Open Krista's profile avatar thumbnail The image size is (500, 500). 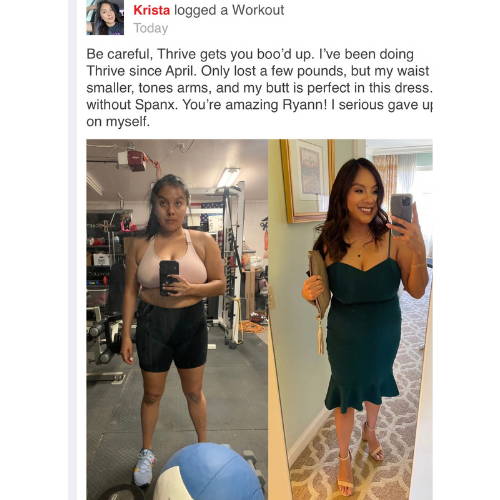pyautogui.click(x=105, y=17)
